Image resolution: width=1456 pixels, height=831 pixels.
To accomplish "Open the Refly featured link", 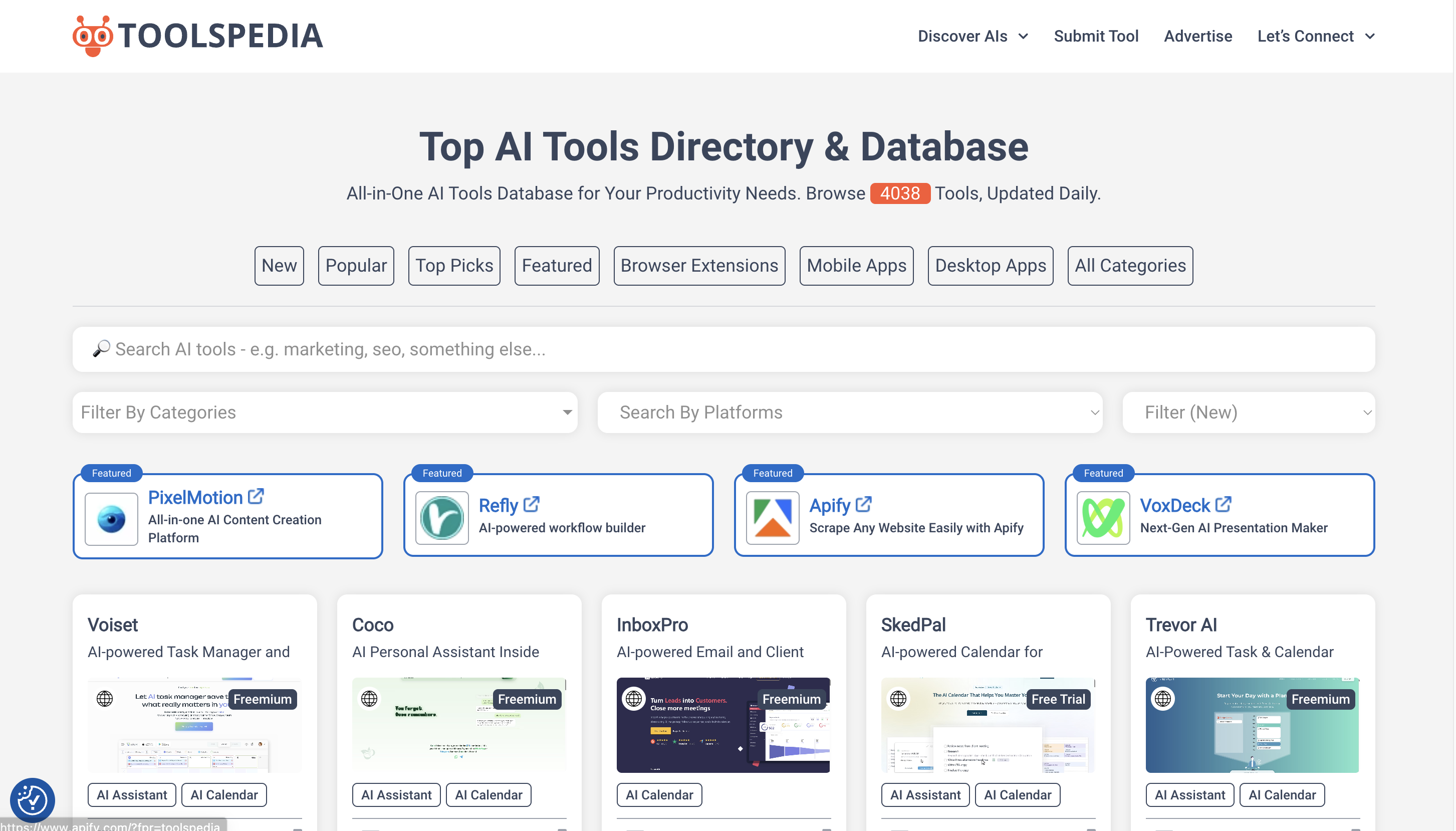I will point(498,505).
